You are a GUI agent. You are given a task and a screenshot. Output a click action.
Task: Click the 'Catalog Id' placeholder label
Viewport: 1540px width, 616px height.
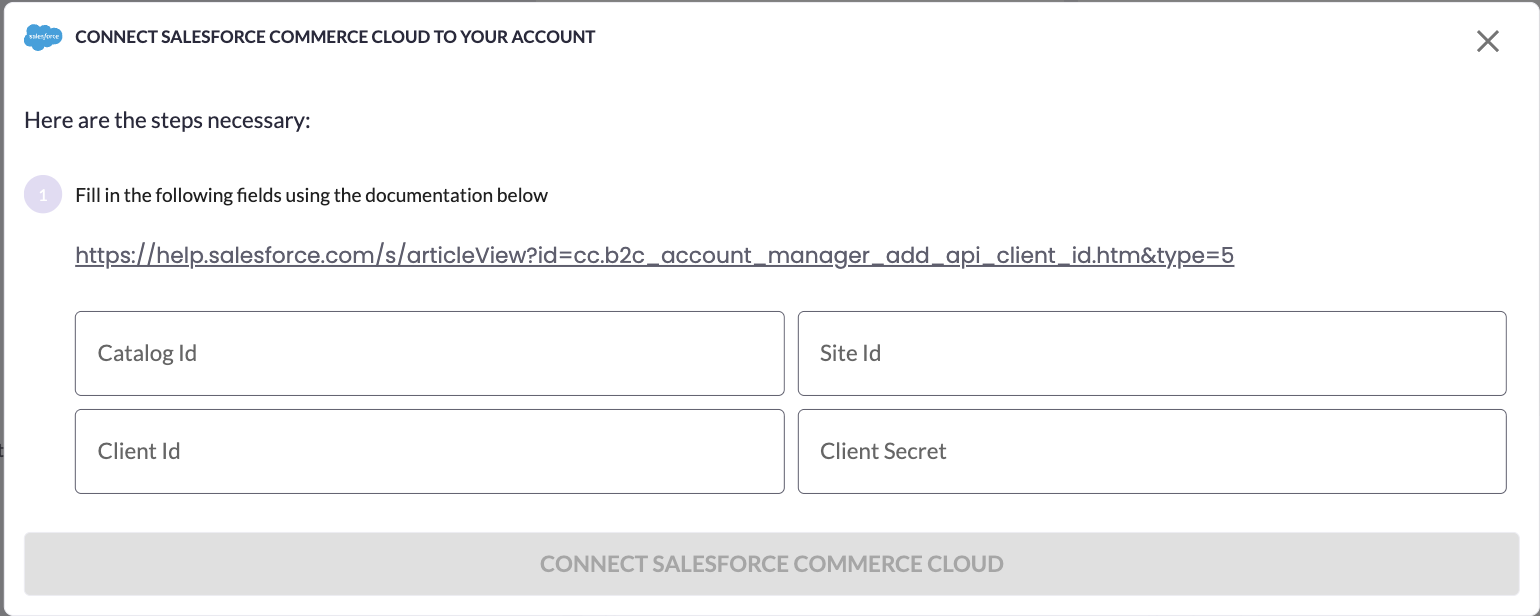(147, 353)
